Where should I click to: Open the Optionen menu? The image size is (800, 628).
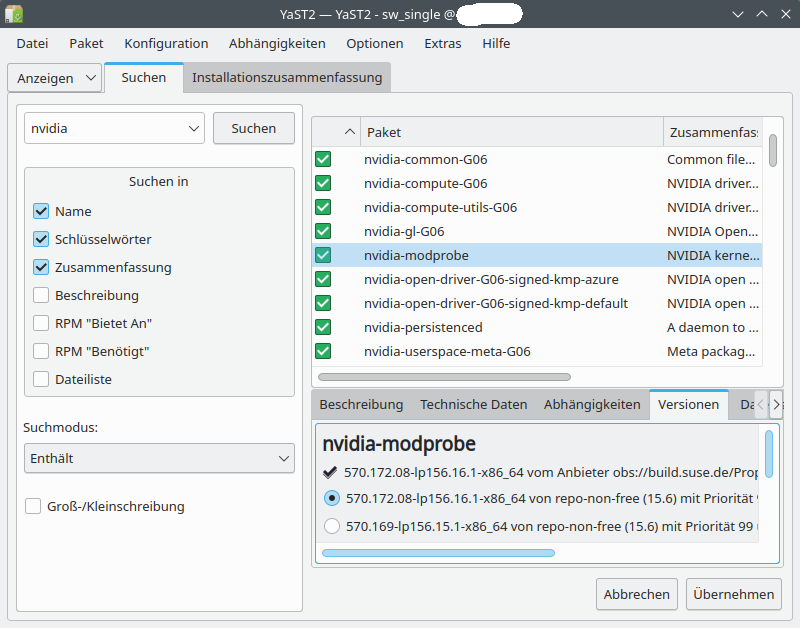[375, 43]
